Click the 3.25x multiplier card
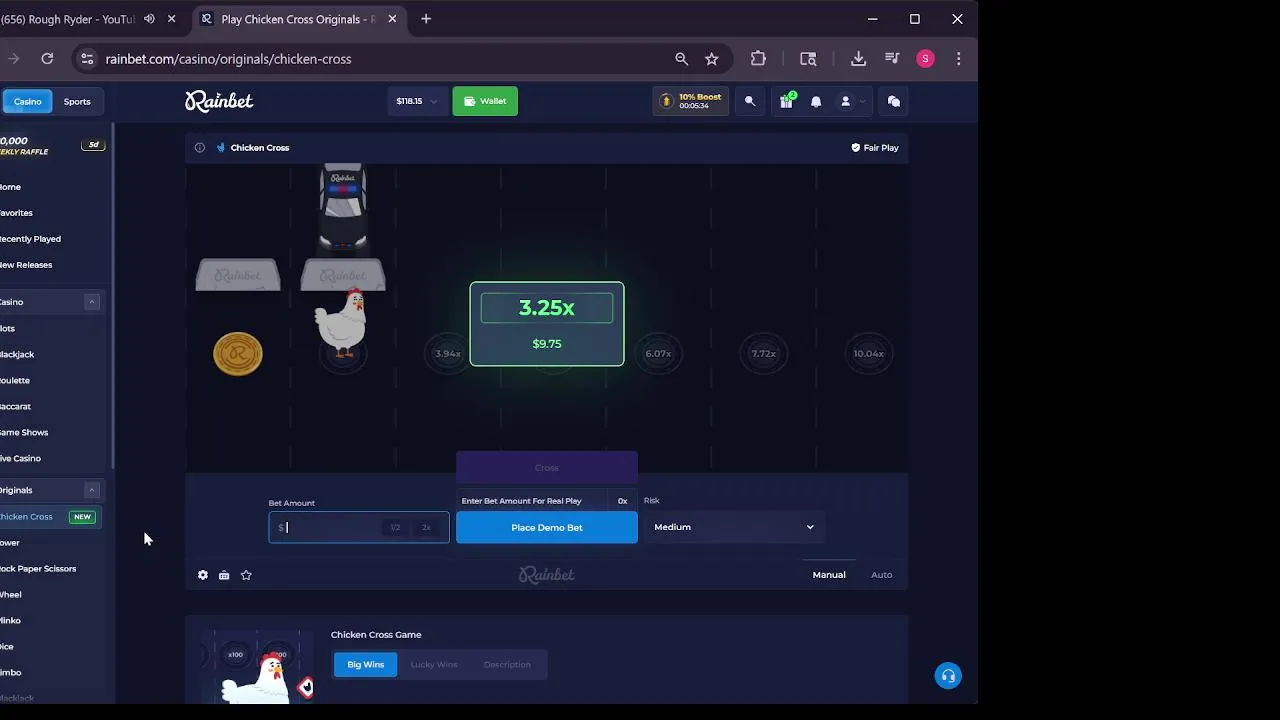This screenshot has width=1280, height=720. click(547, 324)
